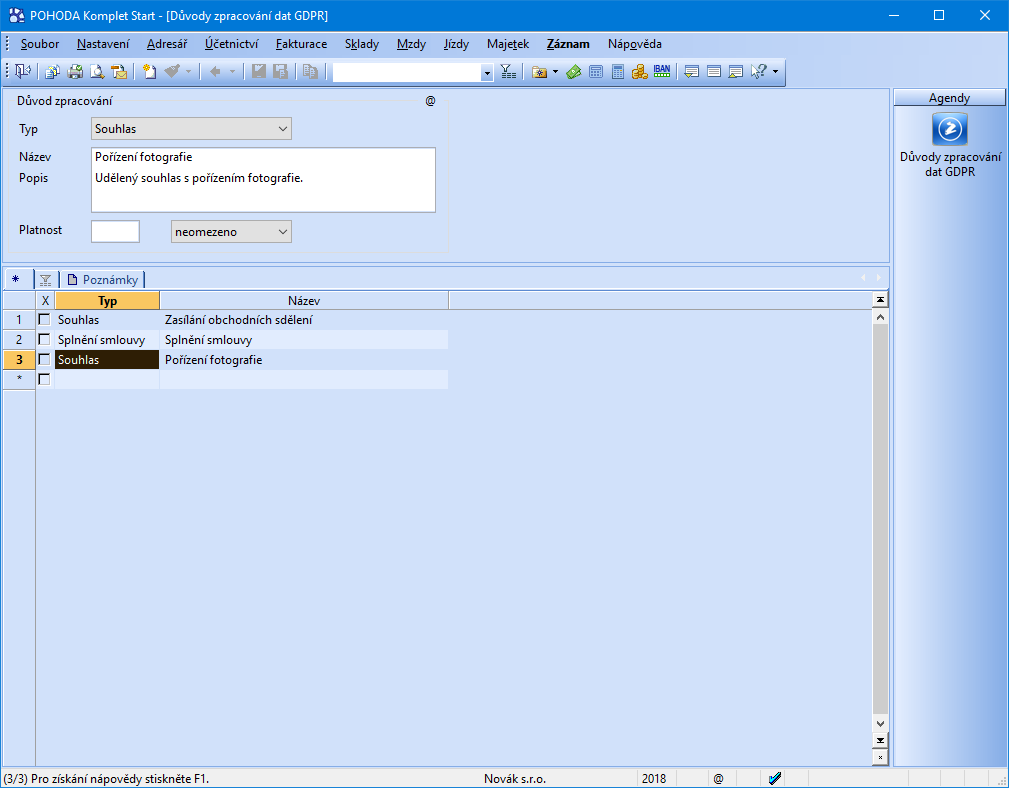This screenshot has height=788, width=1009.
Task: Click the print icon in toolbar
Action: (x=75, y=72)
